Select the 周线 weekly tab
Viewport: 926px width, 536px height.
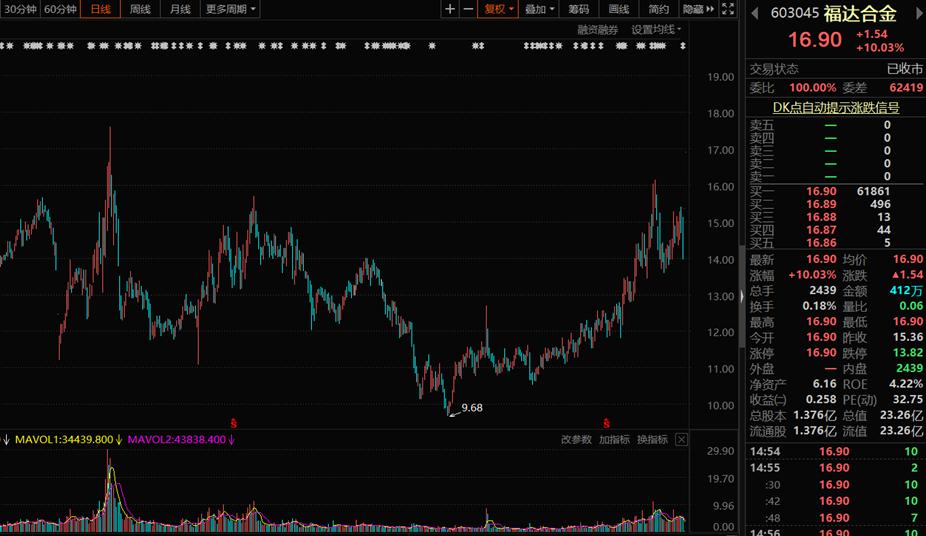[x=140, y=9]
